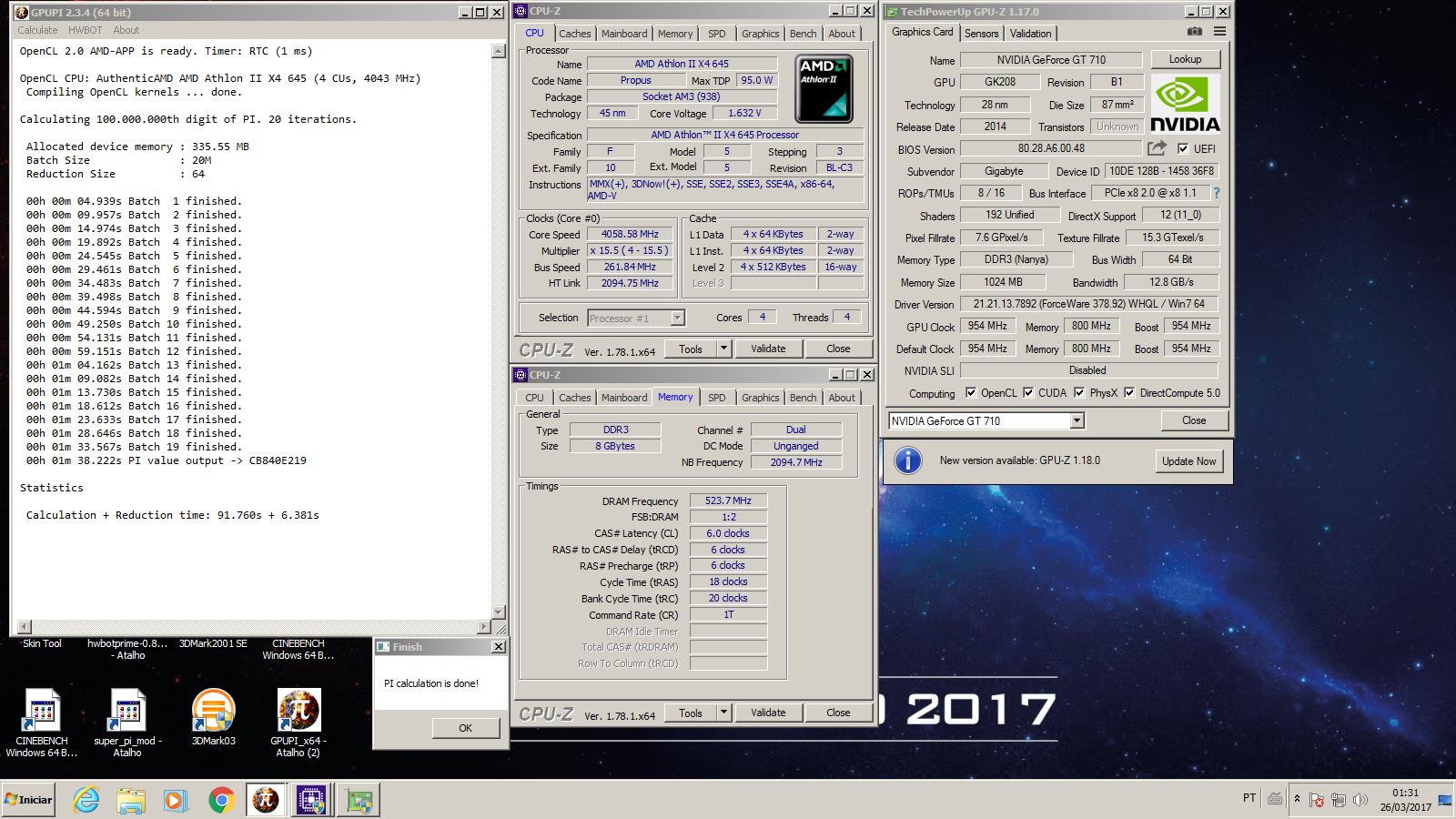Click Update Now for GPU-Z 1.18.0
The width and height of the screenshot is (1456, 819).
click(1188, 461)
